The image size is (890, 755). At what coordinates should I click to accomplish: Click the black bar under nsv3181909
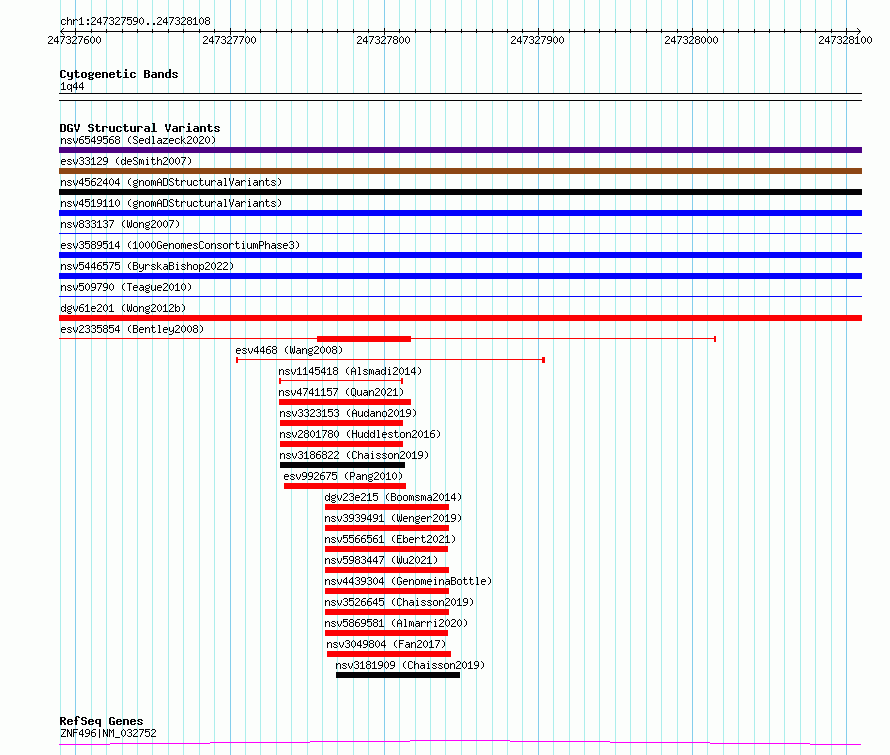(x=397, y=675)
